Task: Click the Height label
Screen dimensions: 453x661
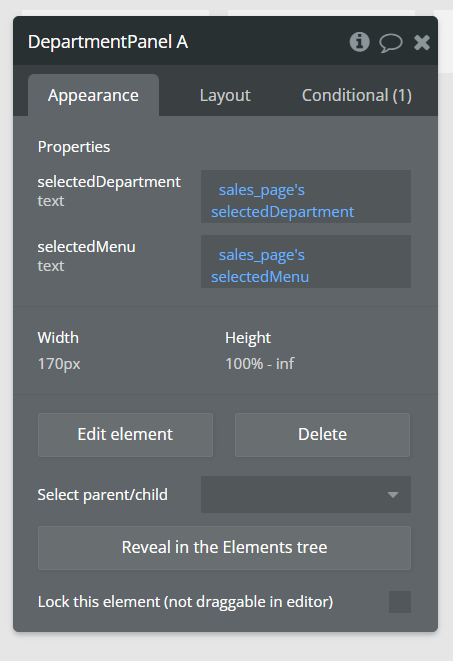Action: [248, 338]
